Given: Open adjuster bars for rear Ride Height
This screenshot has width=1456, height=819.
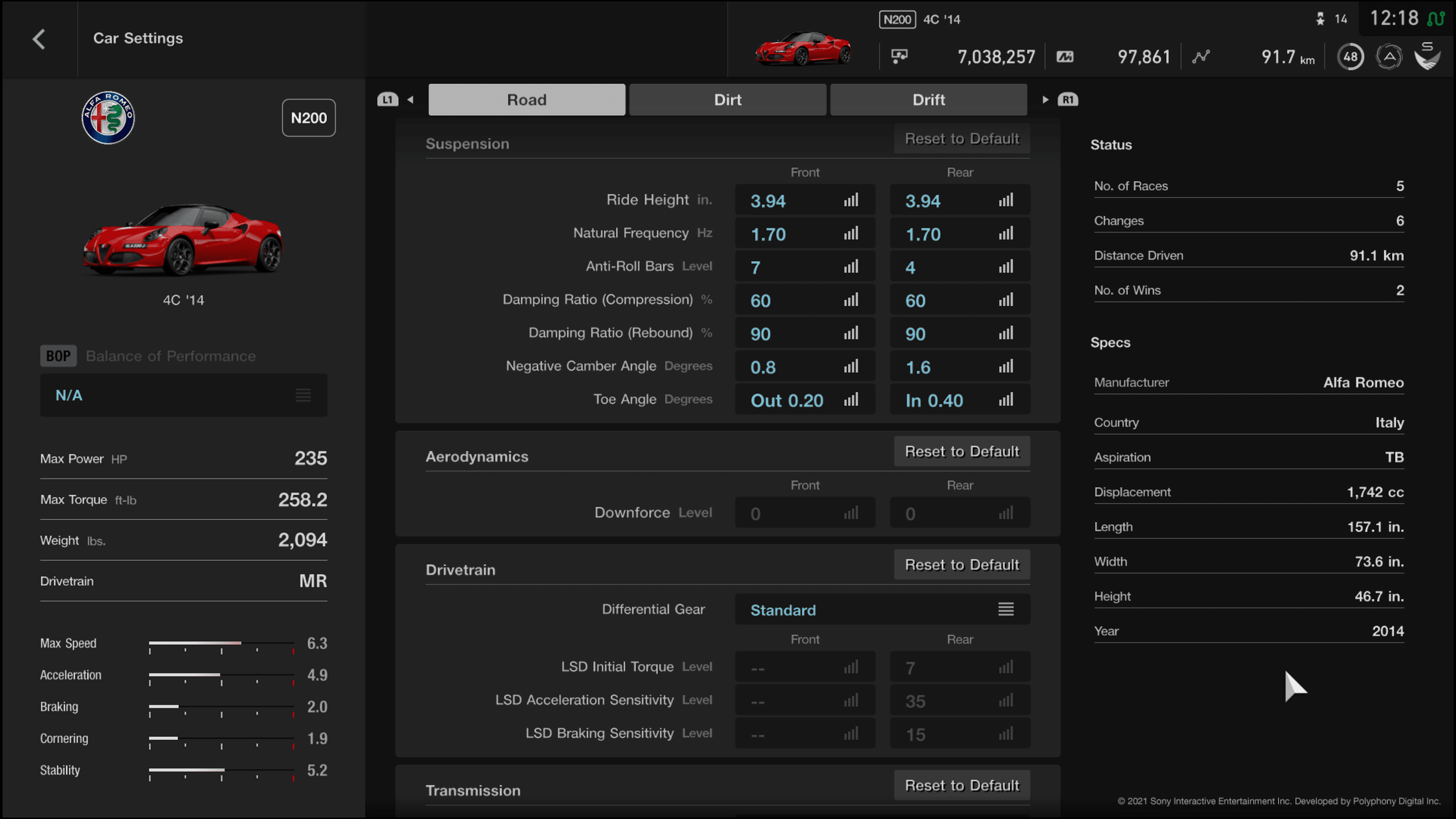Looking at the screenshot, I should click(1006, 200).
